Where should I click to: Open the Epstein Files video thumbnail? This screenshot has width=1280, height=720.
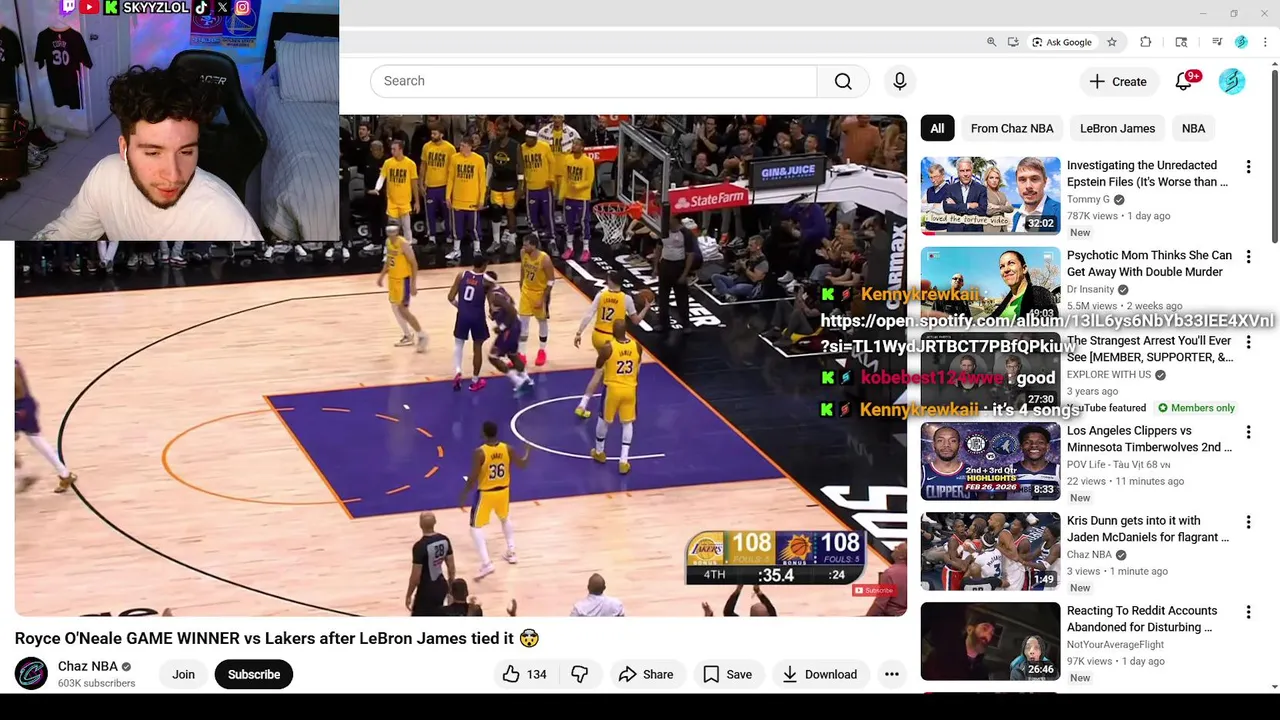(x=990, y=195)
